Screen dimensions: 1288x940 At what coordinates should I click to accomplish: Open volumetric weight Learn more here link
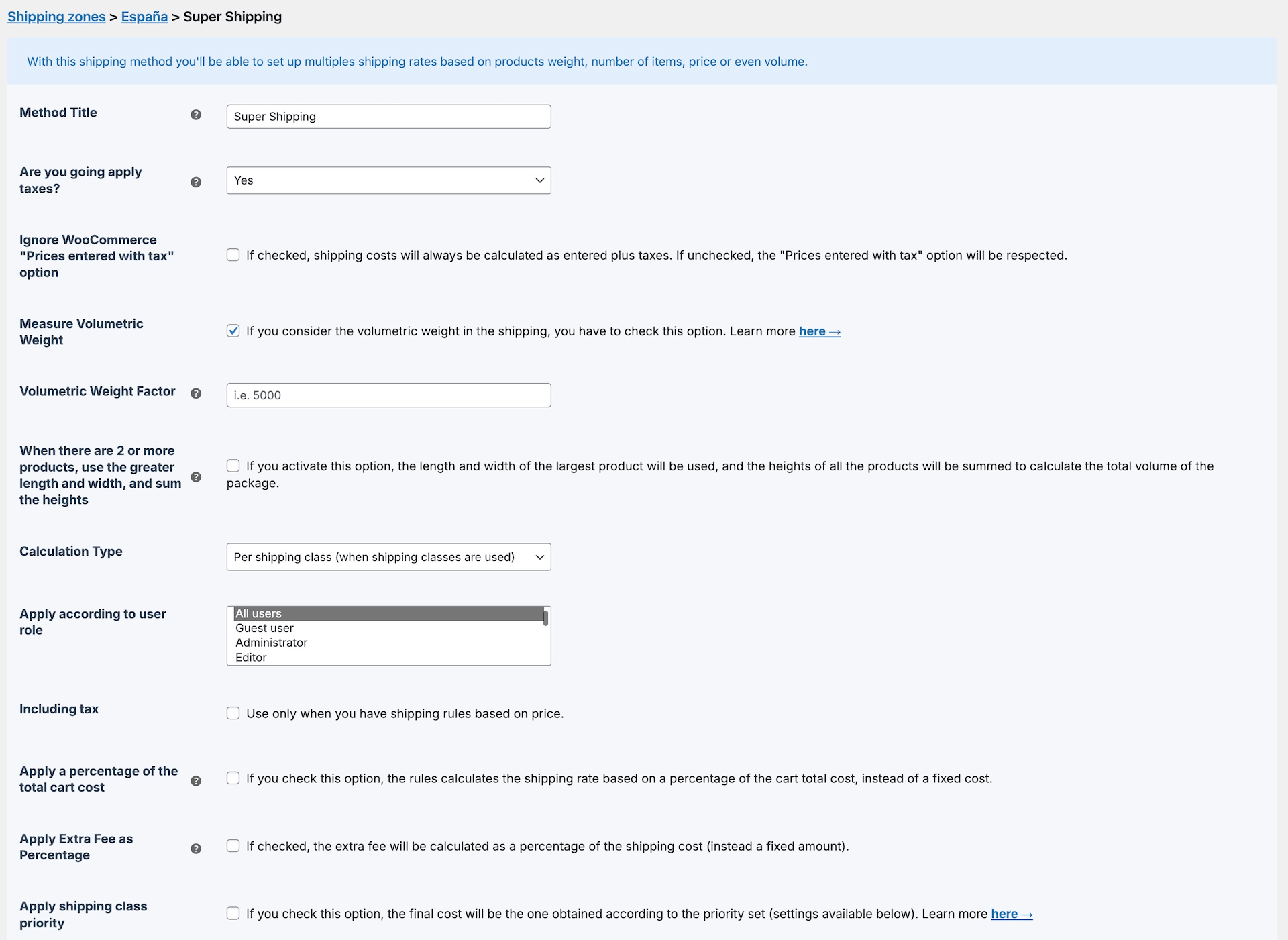(819, 331)
